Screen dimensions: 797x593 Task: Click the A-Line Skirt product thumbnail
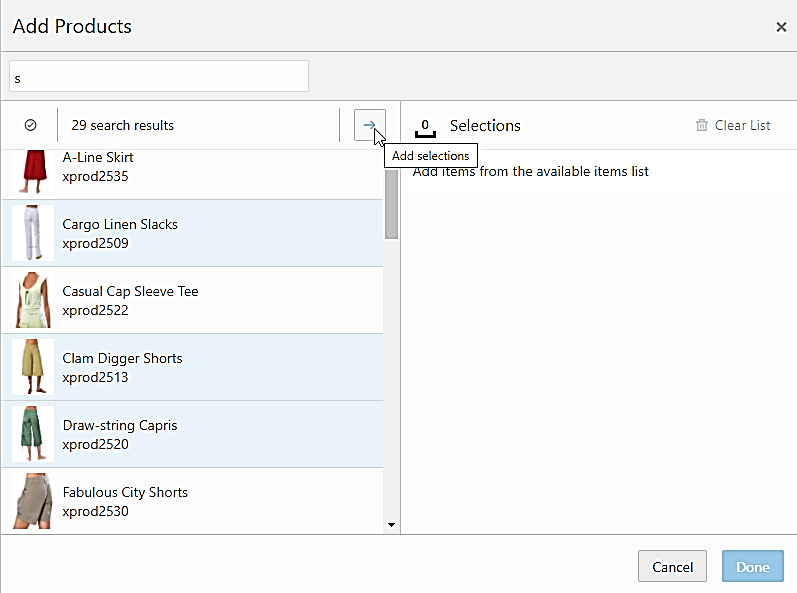[x=33, y=170]
